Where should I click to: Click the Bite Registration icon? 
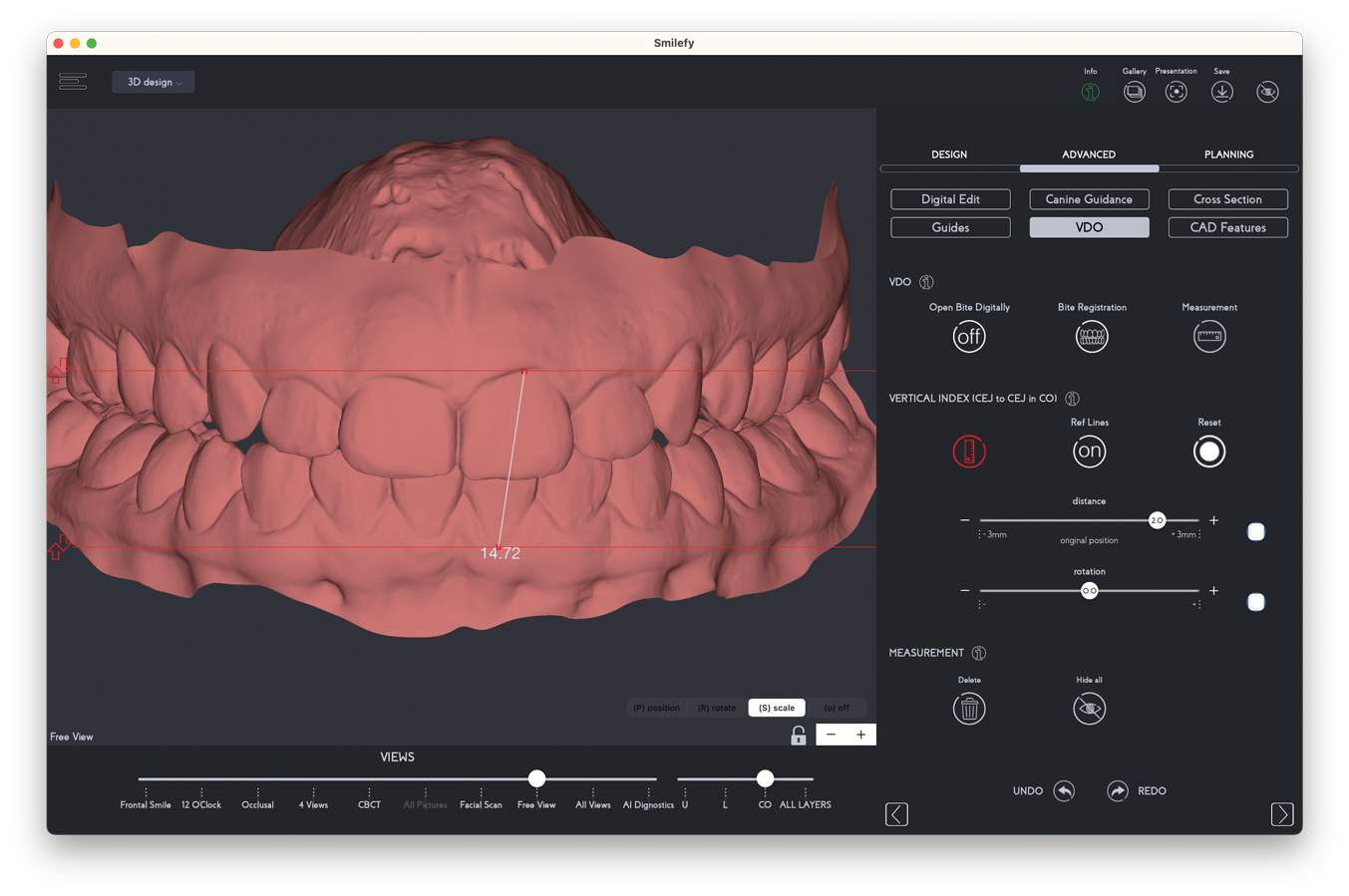(1092, 337)
